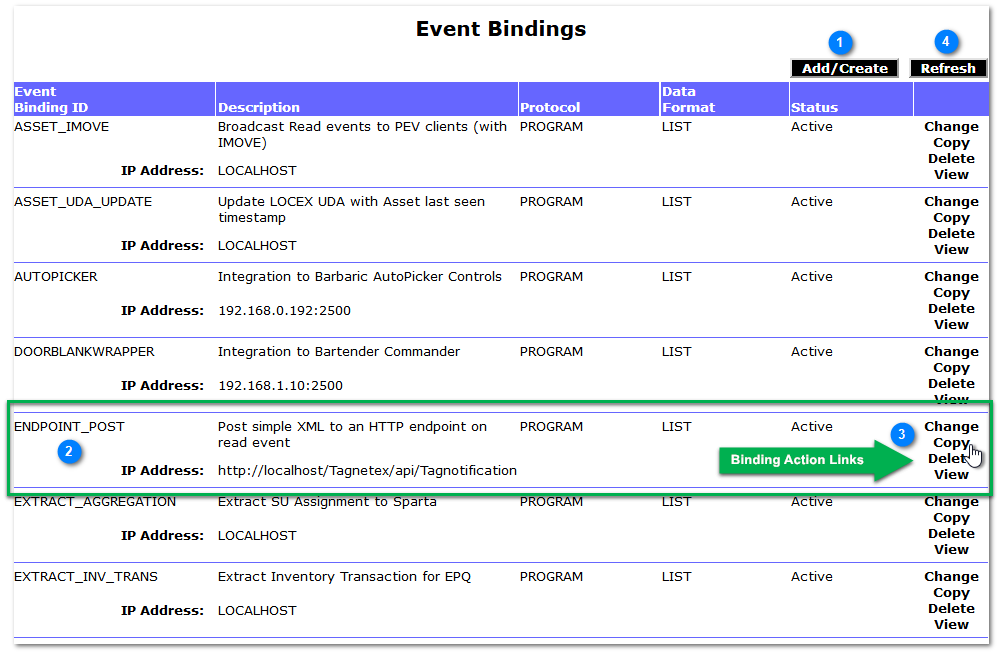Copy the EXTRACT_INV_TRANS binding
This screenshot has width=1000, height=654.
pyautogui.click(x=951, y=593)
